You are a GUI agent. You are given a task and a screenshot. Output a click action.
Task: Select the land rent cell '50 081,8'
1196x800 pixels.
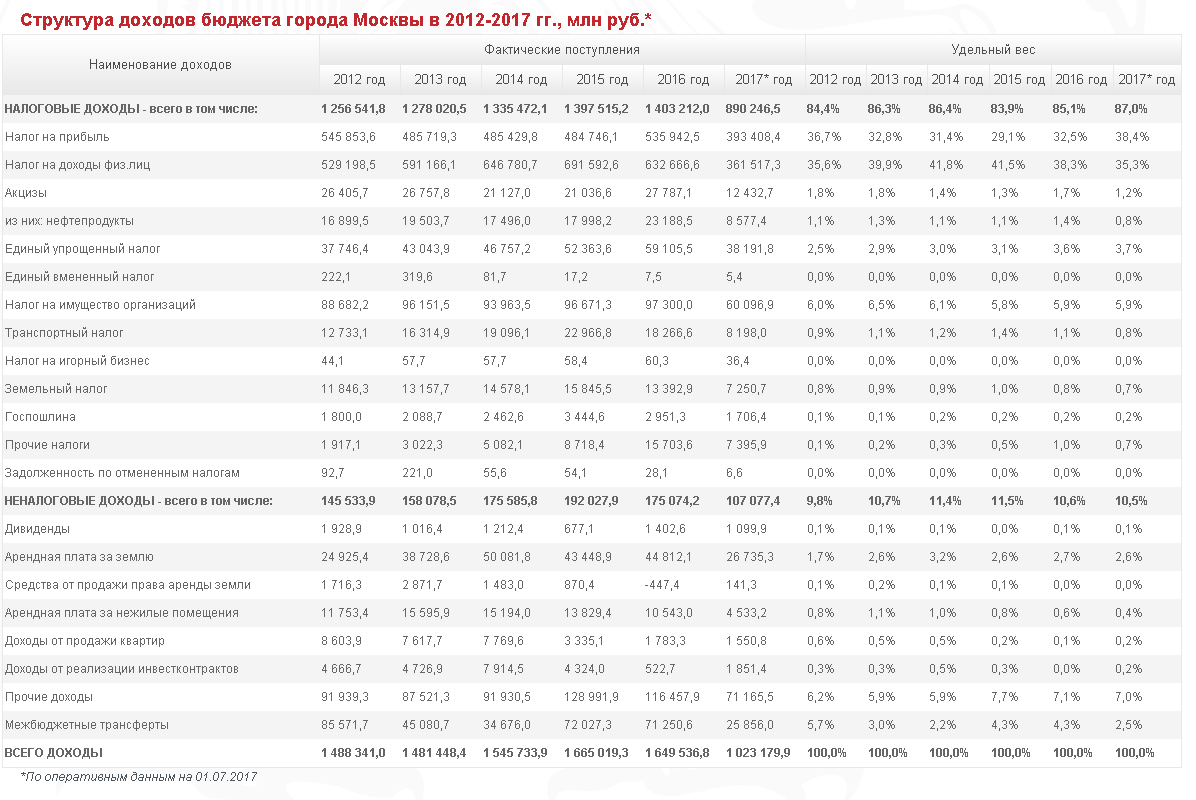[506, 557]
